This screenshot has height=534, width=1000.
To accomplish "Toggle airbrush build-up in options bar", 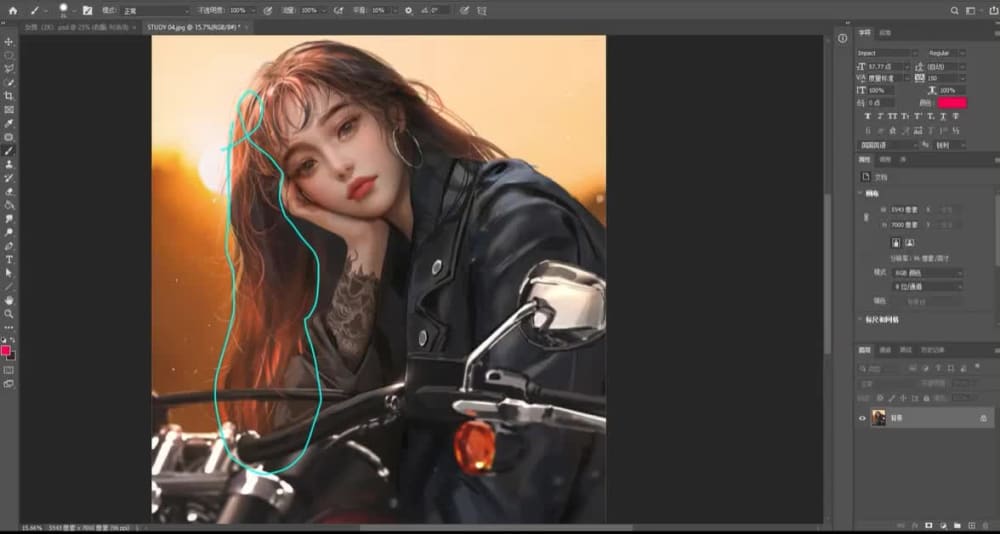I will (x=341, y=11).
